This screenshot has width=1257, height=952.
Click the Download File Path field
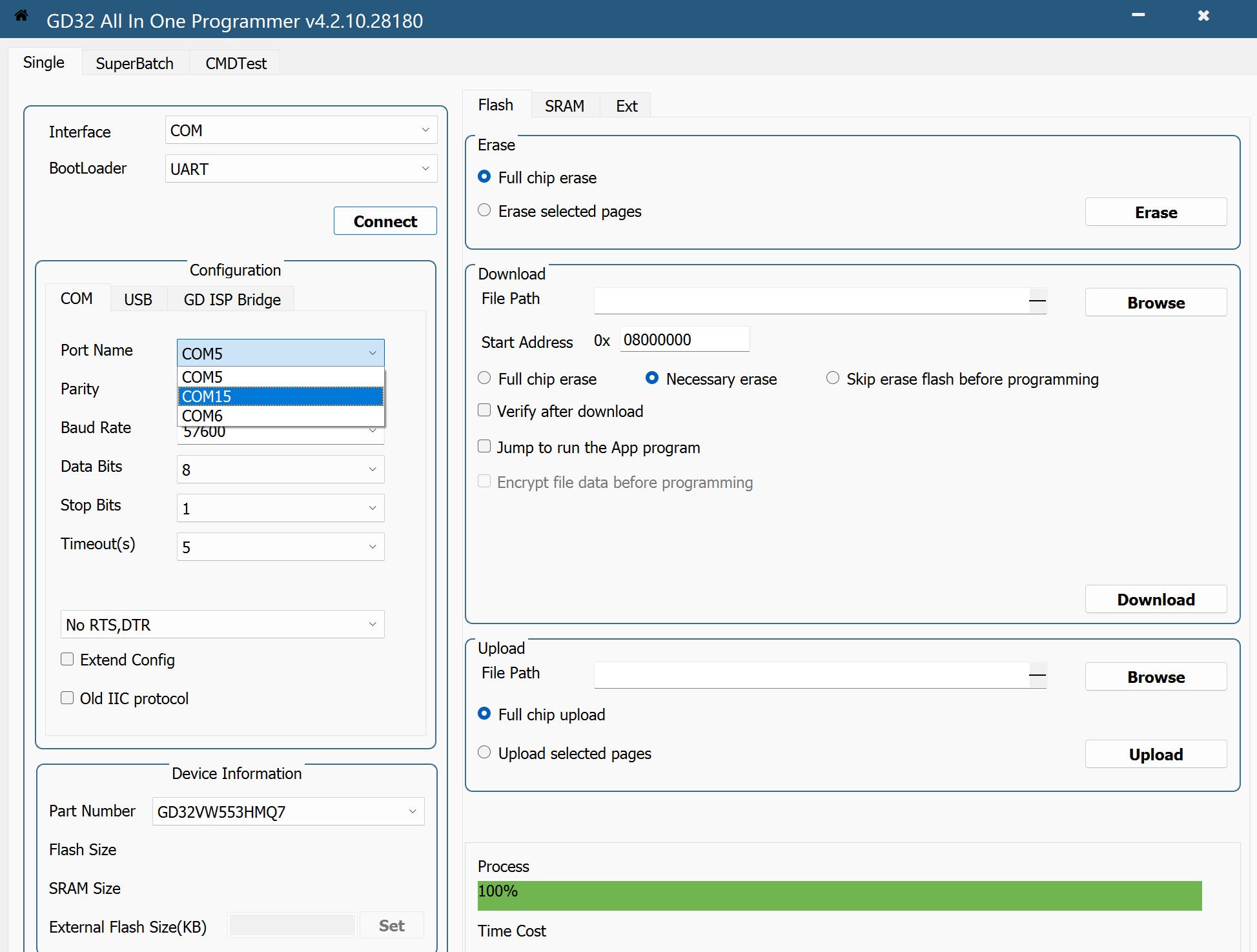coord(812,301)
